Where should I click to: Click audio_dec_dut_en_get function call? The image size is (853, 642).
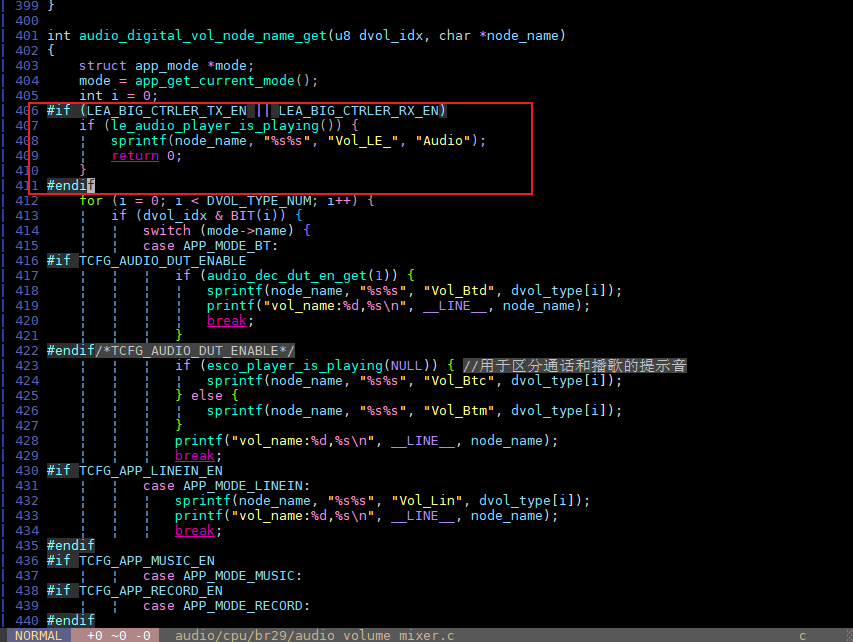click(287, 276)
